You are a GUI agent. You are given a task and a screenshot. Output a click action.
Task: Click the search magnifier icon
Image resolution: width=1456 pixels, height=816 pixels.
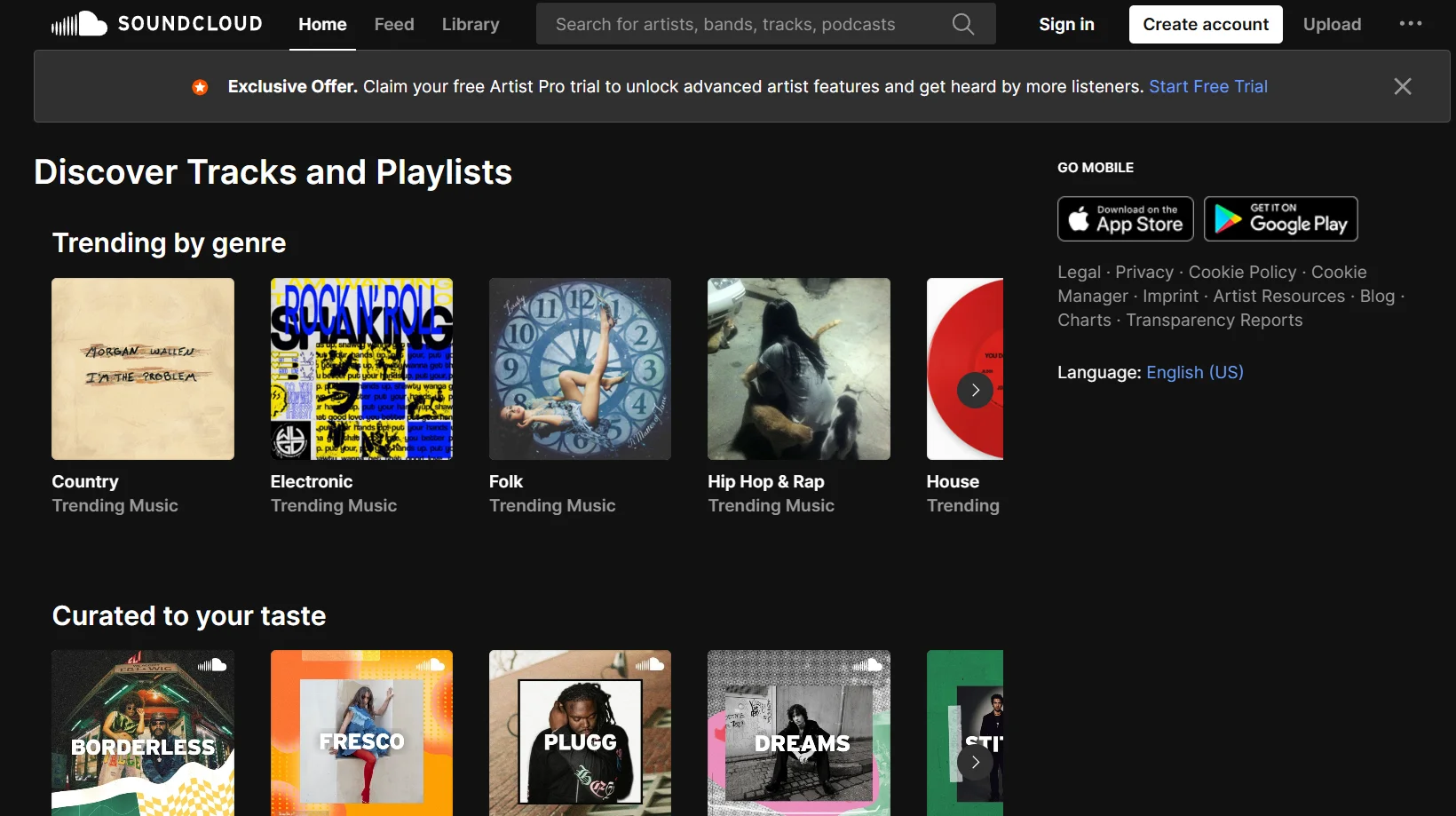tap(963, 24)
